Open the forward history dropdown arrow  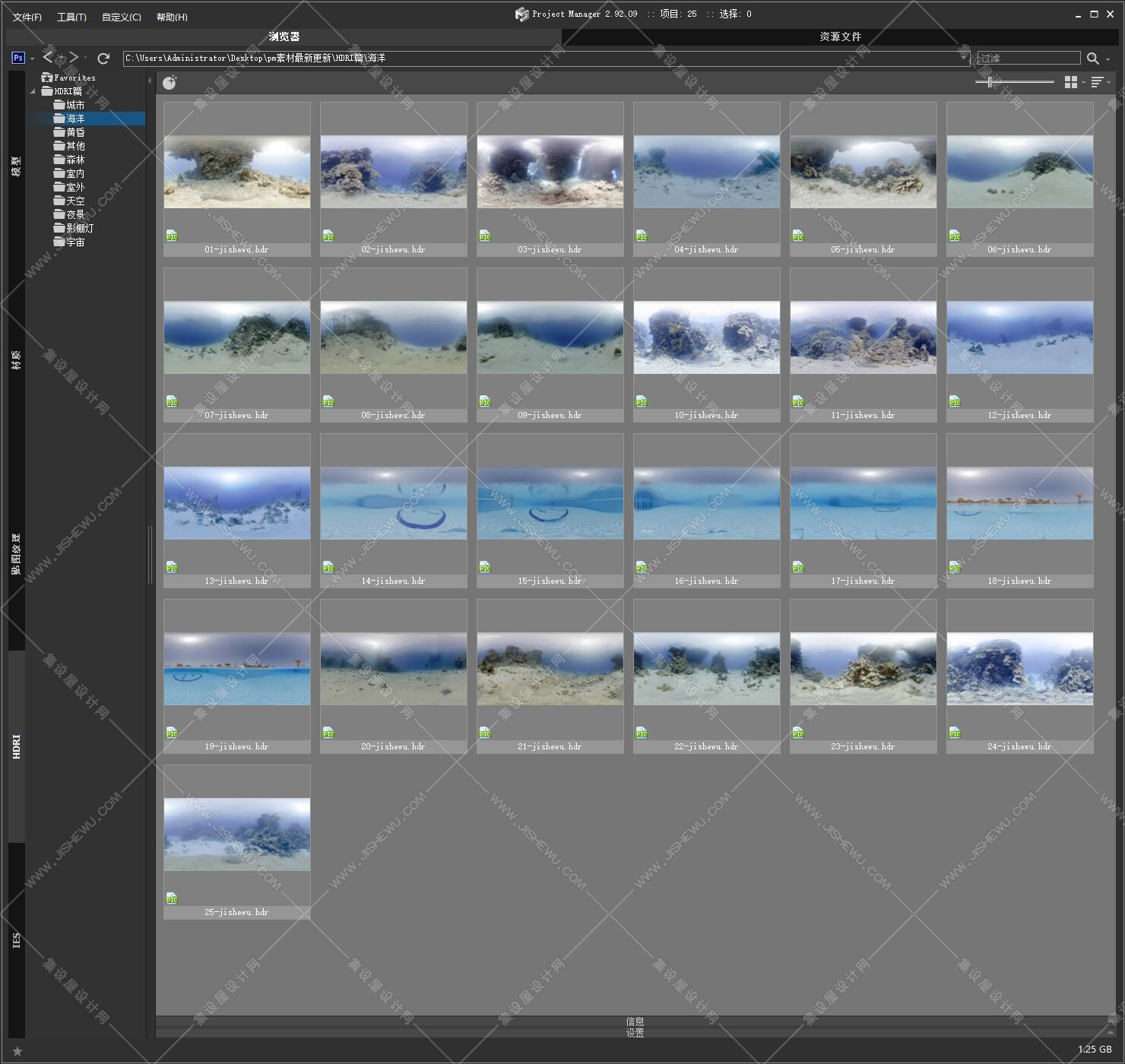(85, 59)
